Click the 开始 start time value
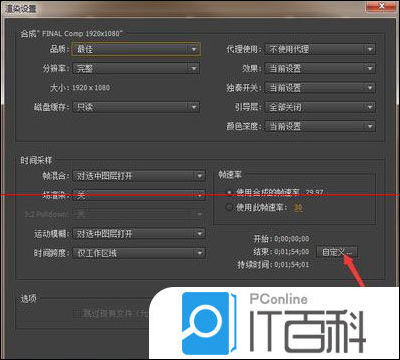The width and height of the screenshot is (400, 360). pos(292,239)
